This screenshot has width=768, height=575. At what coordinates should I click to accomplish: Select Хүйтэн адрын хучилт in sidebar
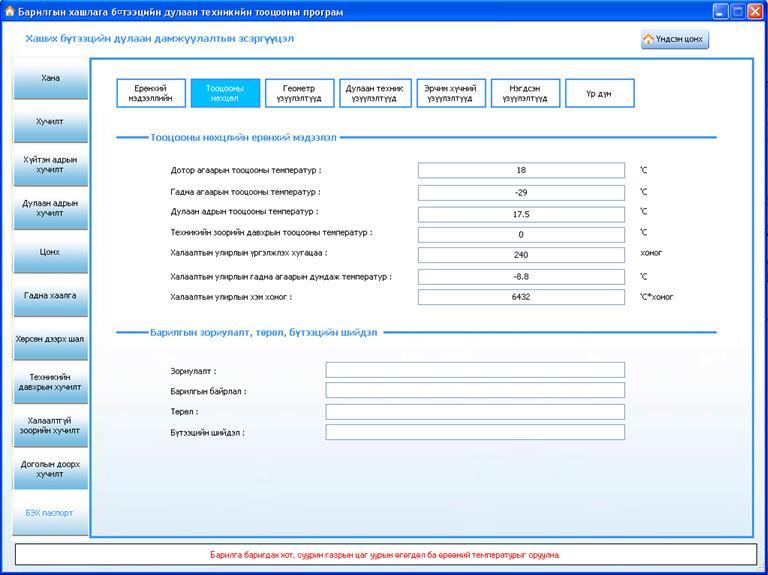tap(50, 165)
